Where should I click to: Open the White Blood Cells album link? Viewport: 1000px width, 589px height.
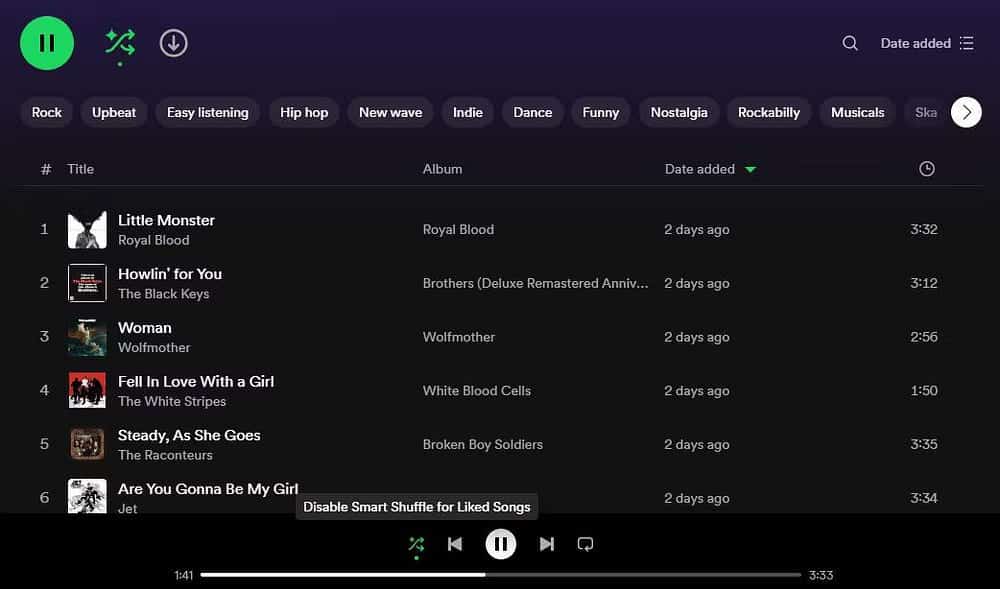coord(476,390)
